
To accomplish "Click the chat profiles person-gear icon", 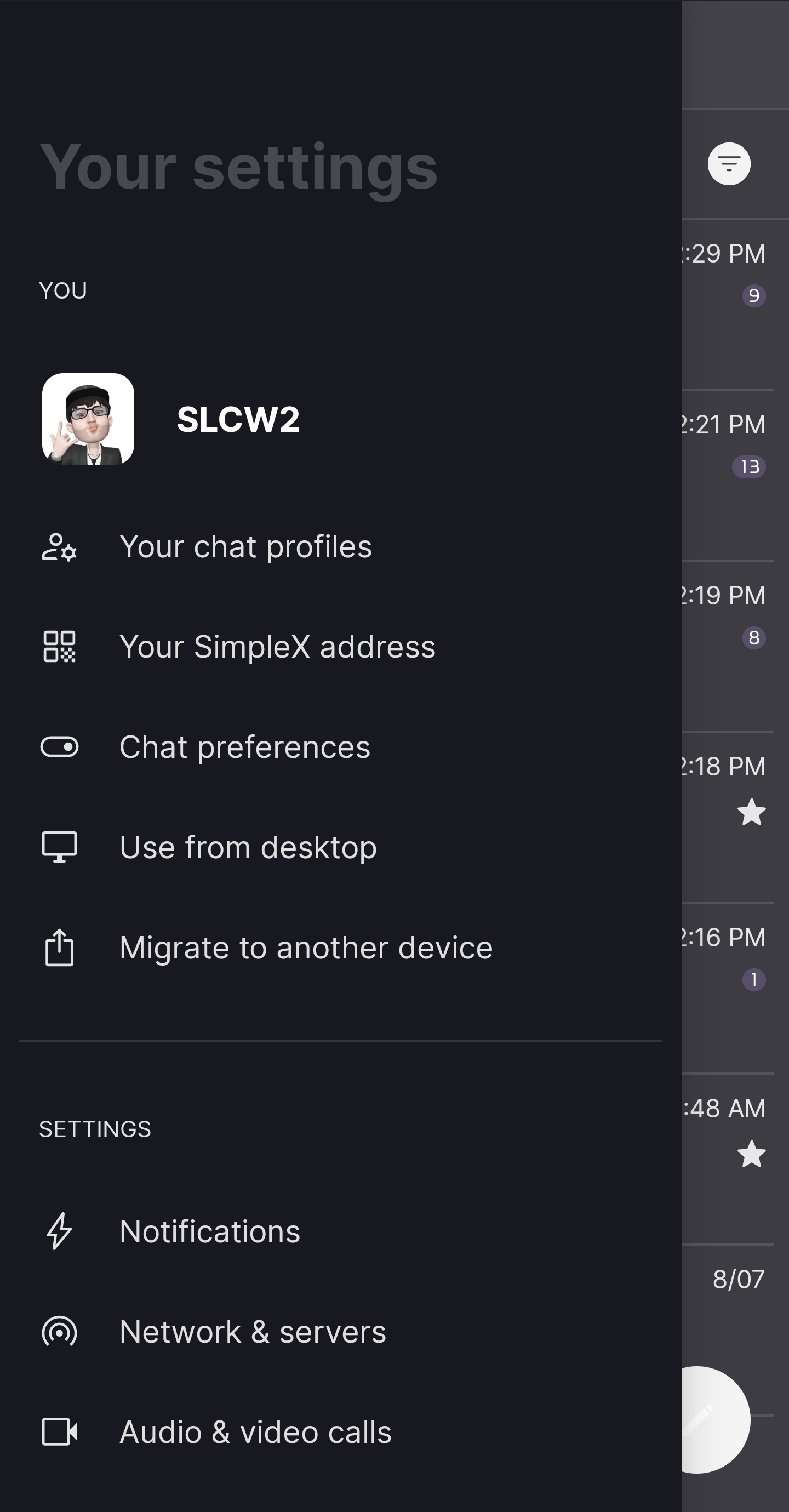I will tap(59, 547).
